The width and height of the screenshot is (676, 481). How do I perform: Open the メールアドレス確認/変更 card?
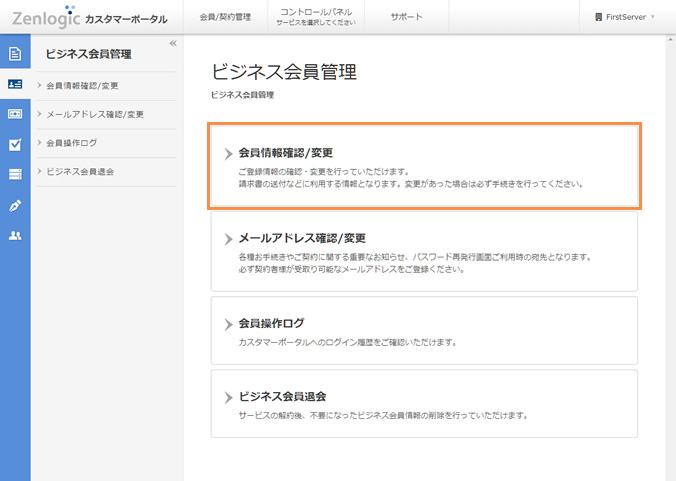pyautogui.click(x=424, y=251)
